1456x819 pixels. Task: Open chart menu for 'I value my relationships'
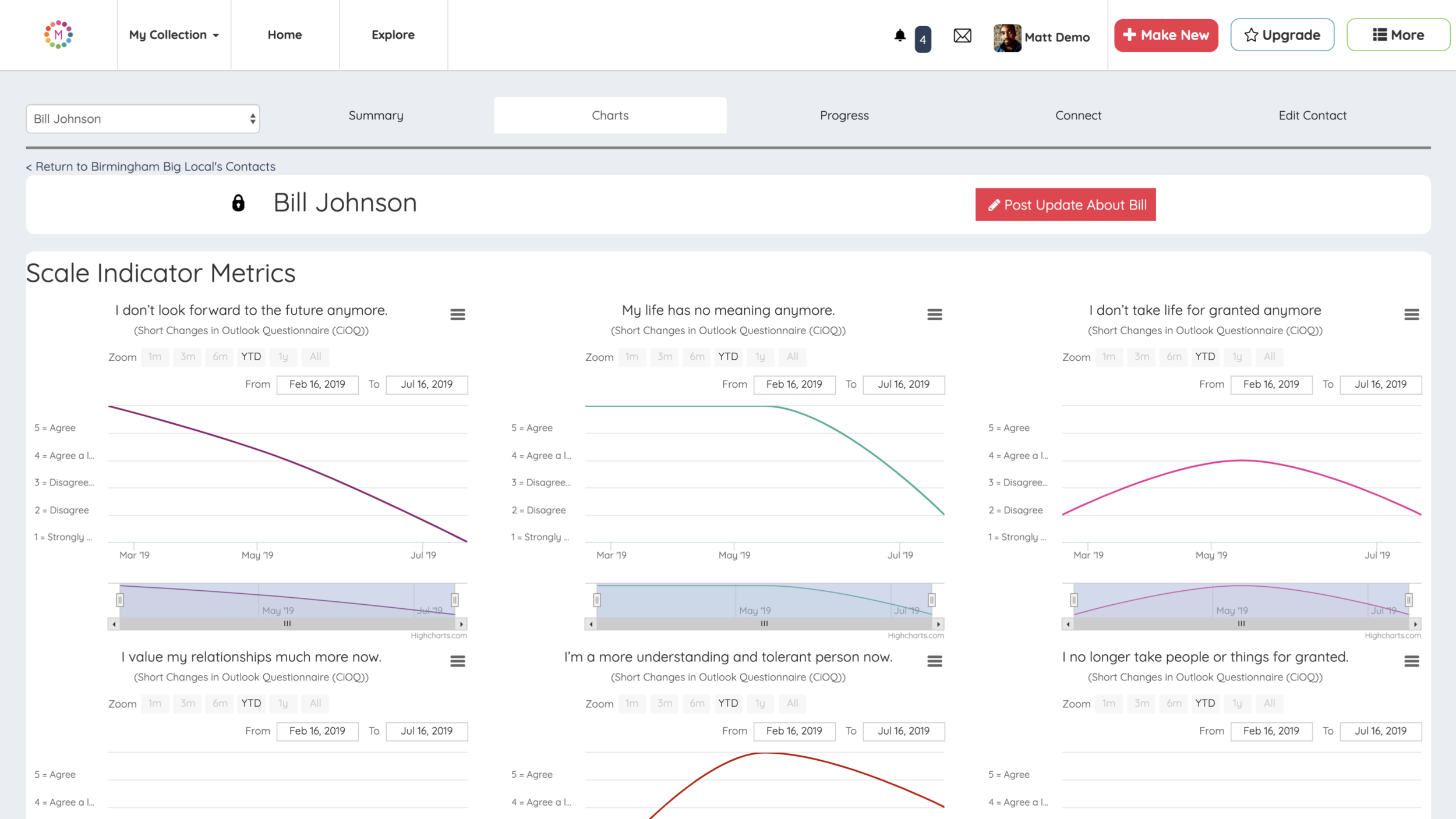tap(458, 661)
